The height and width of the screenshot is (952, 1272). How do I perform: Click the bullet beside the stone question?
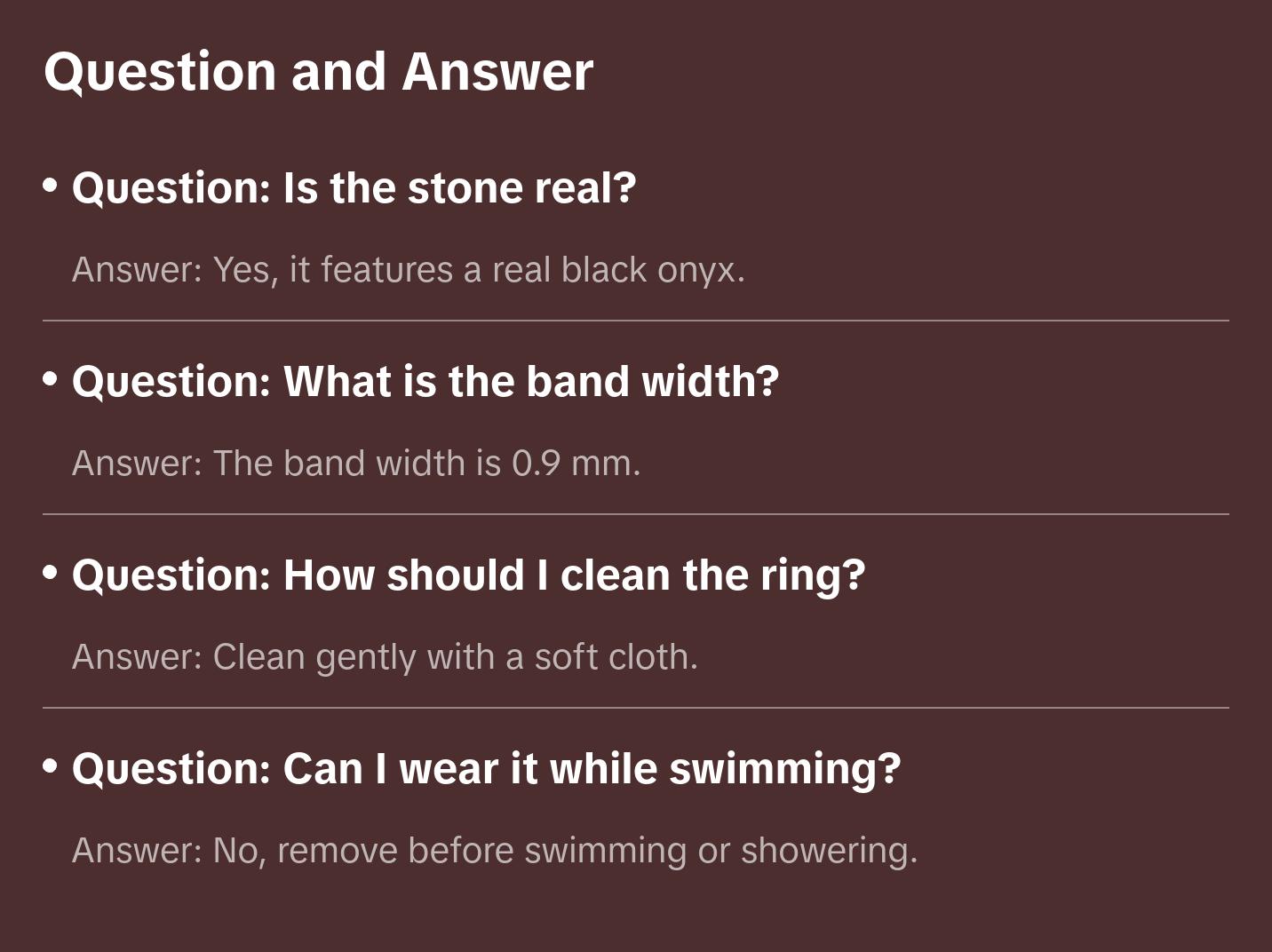click(51, 186)
